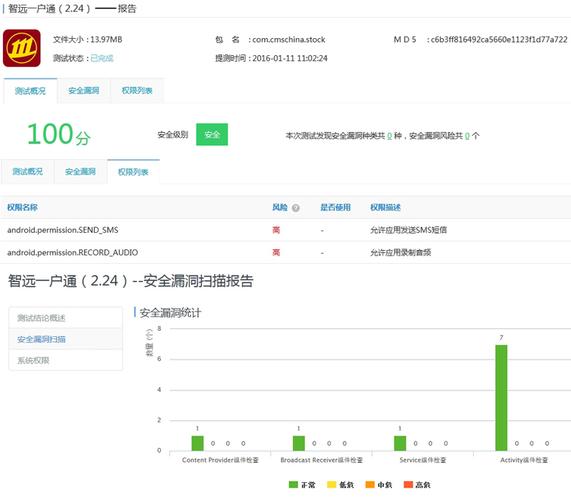Open the upper 权限列表 tab
Image resolution: width=571 pixels, height=500 pixels.
tap(137, 91)
